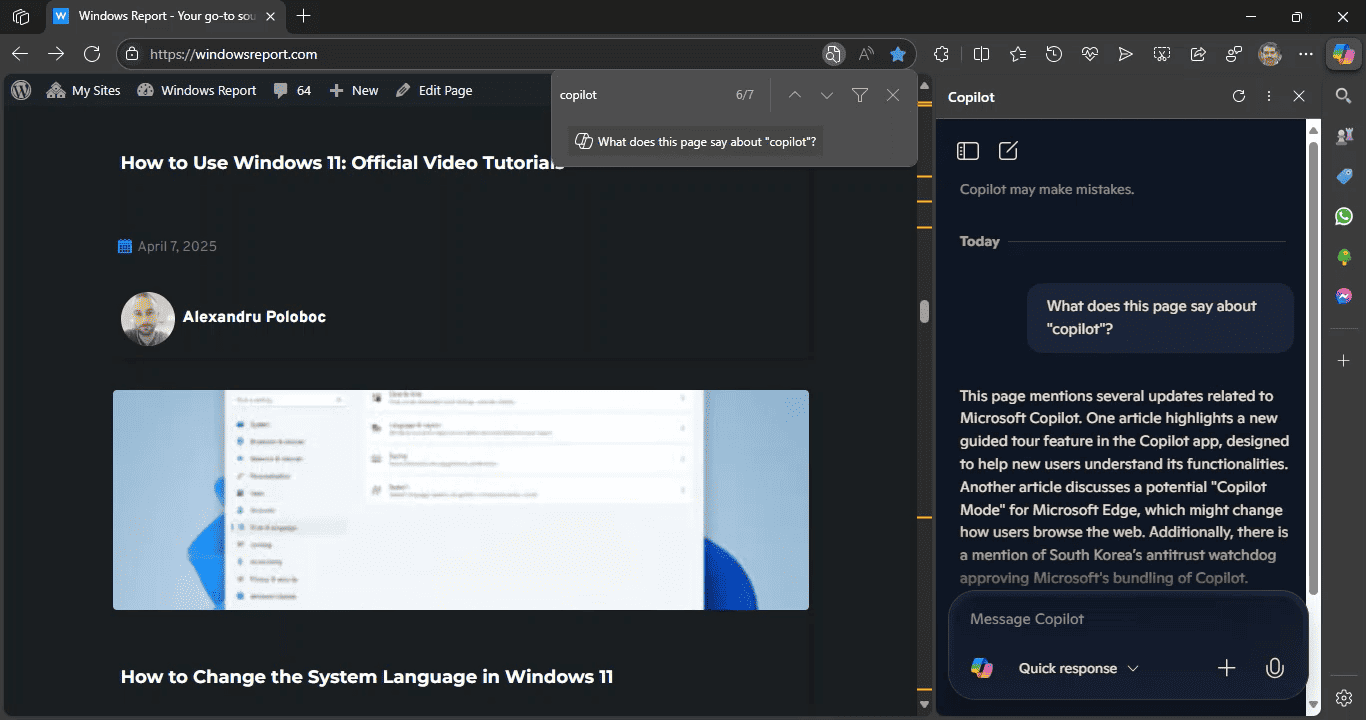Screen dimensions: 1366x720
Task: Click the find box with 'copilot' text
Action: (640, 95)
